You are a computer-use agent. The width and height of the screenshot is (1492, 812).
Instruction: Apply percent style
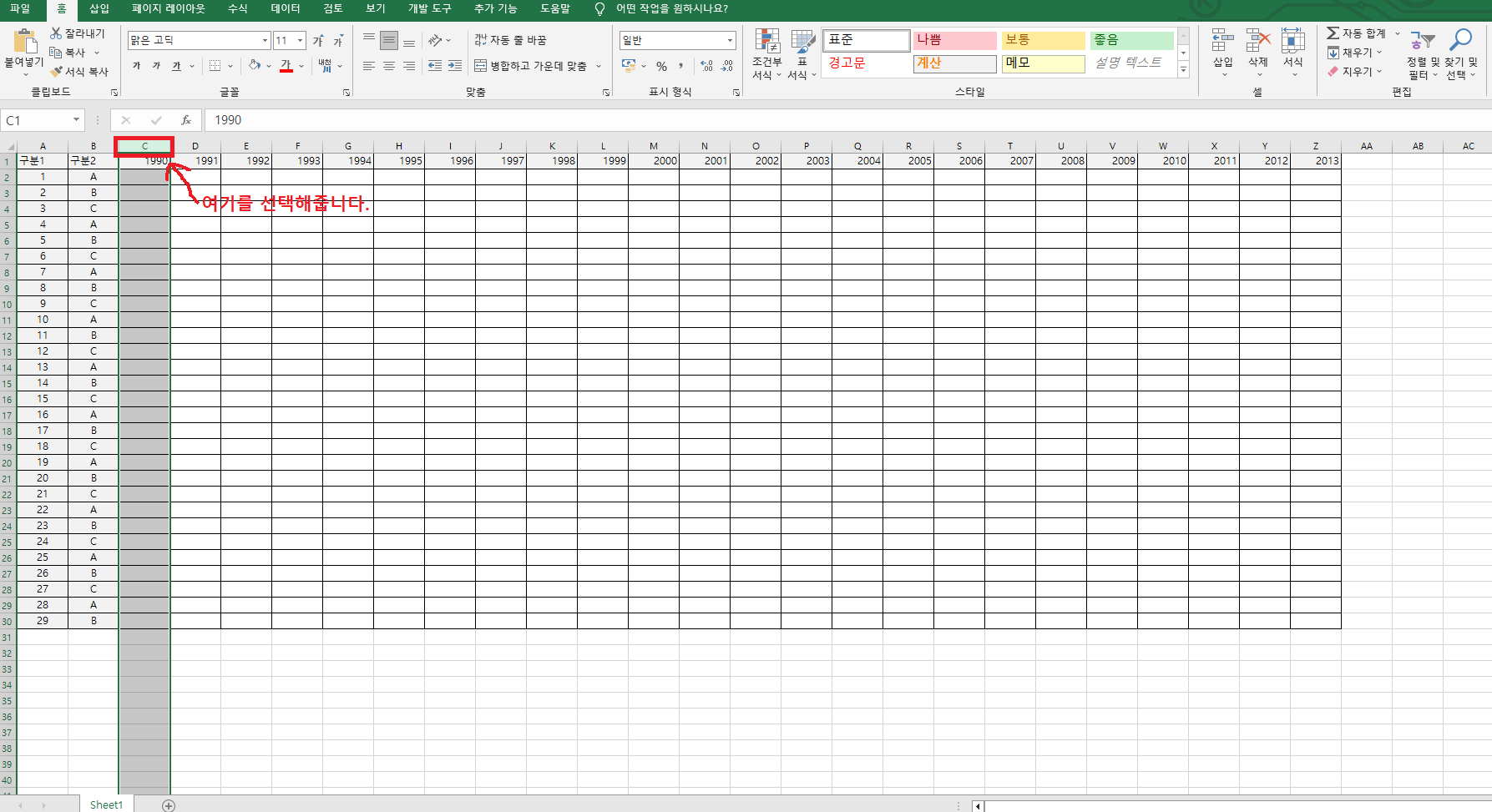point(661,66)
